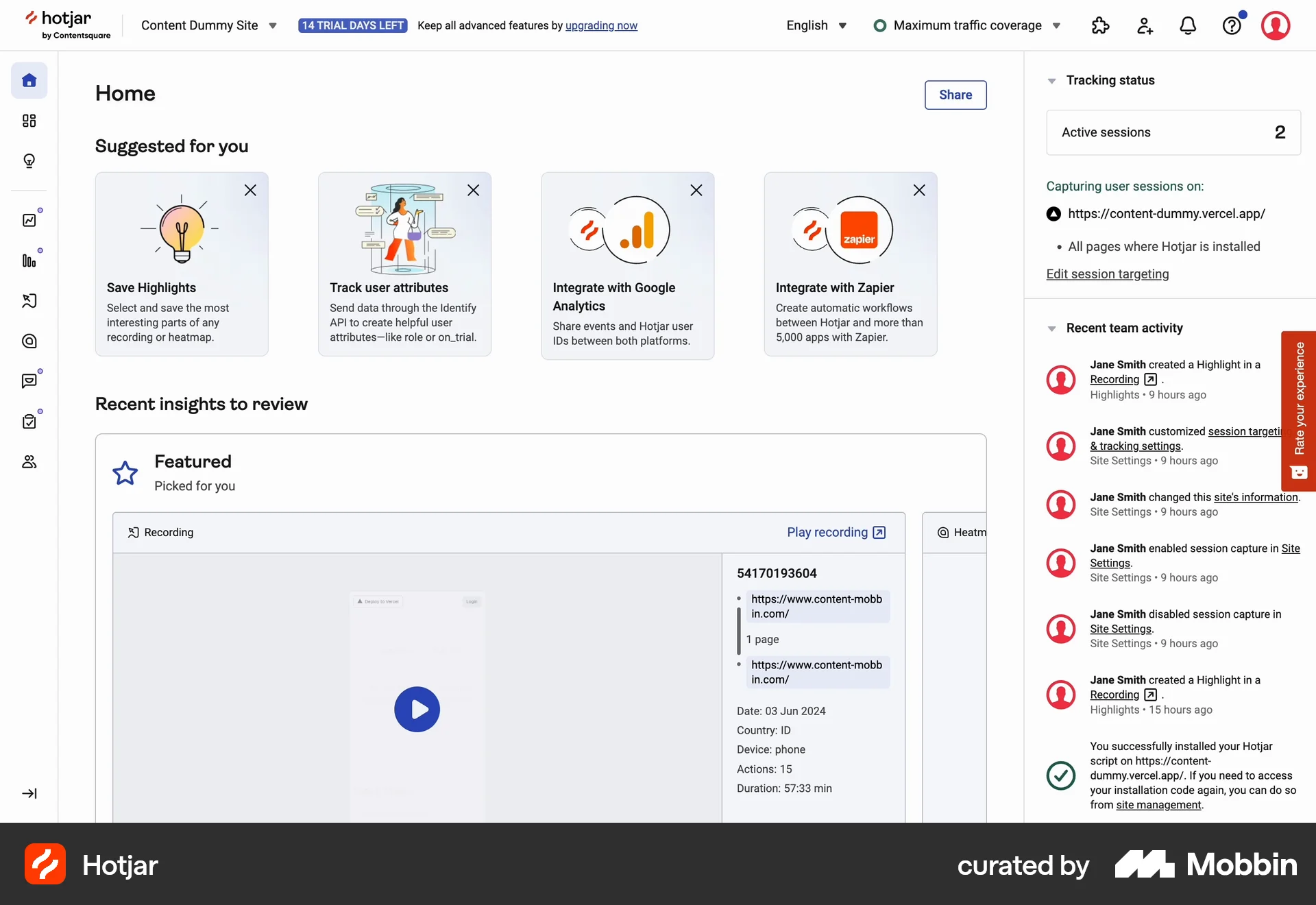Open the Trends chart icon in sidebar
This screenshot has height=905, width=1316.
29,219
